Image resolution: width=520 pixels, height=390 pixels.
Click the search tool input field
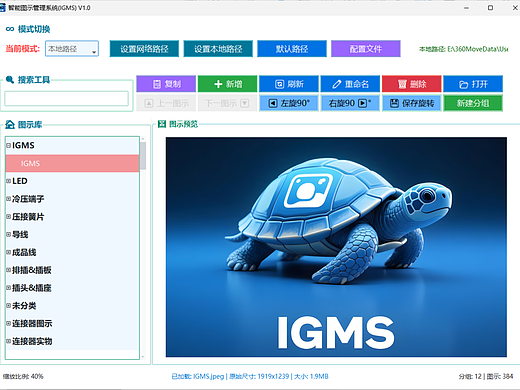[66, 99]
